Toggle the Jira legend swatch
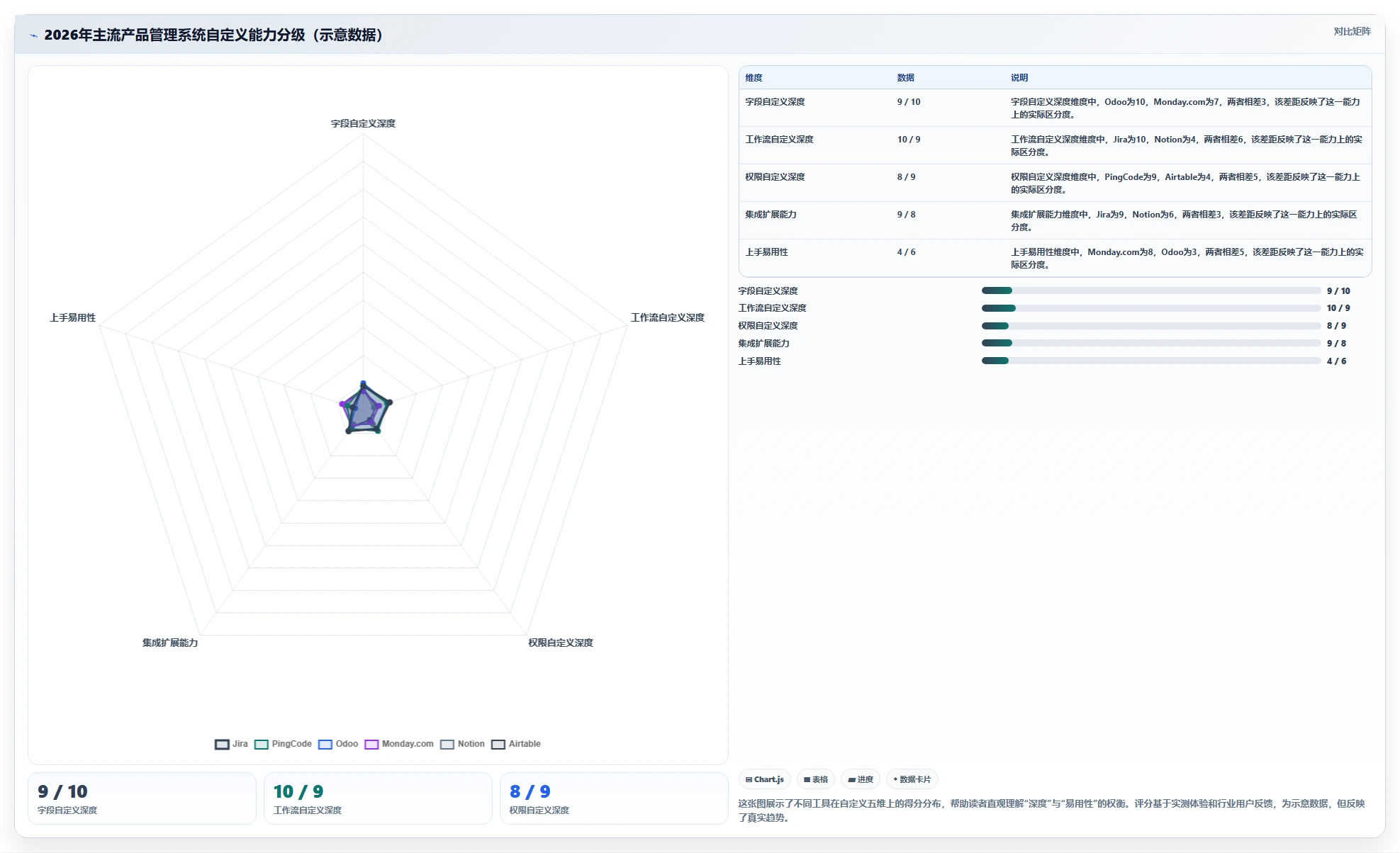Screen dimensions: 1400x853 (222, 744)
